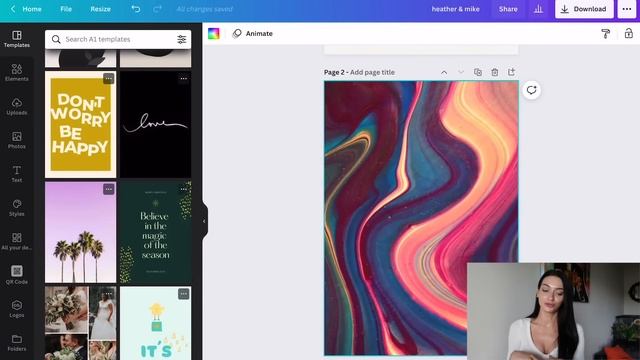The image size is (640, 360).
Task: Open the Photos sidebar tab
Action: pyautogui.click(x=17, y=140)
